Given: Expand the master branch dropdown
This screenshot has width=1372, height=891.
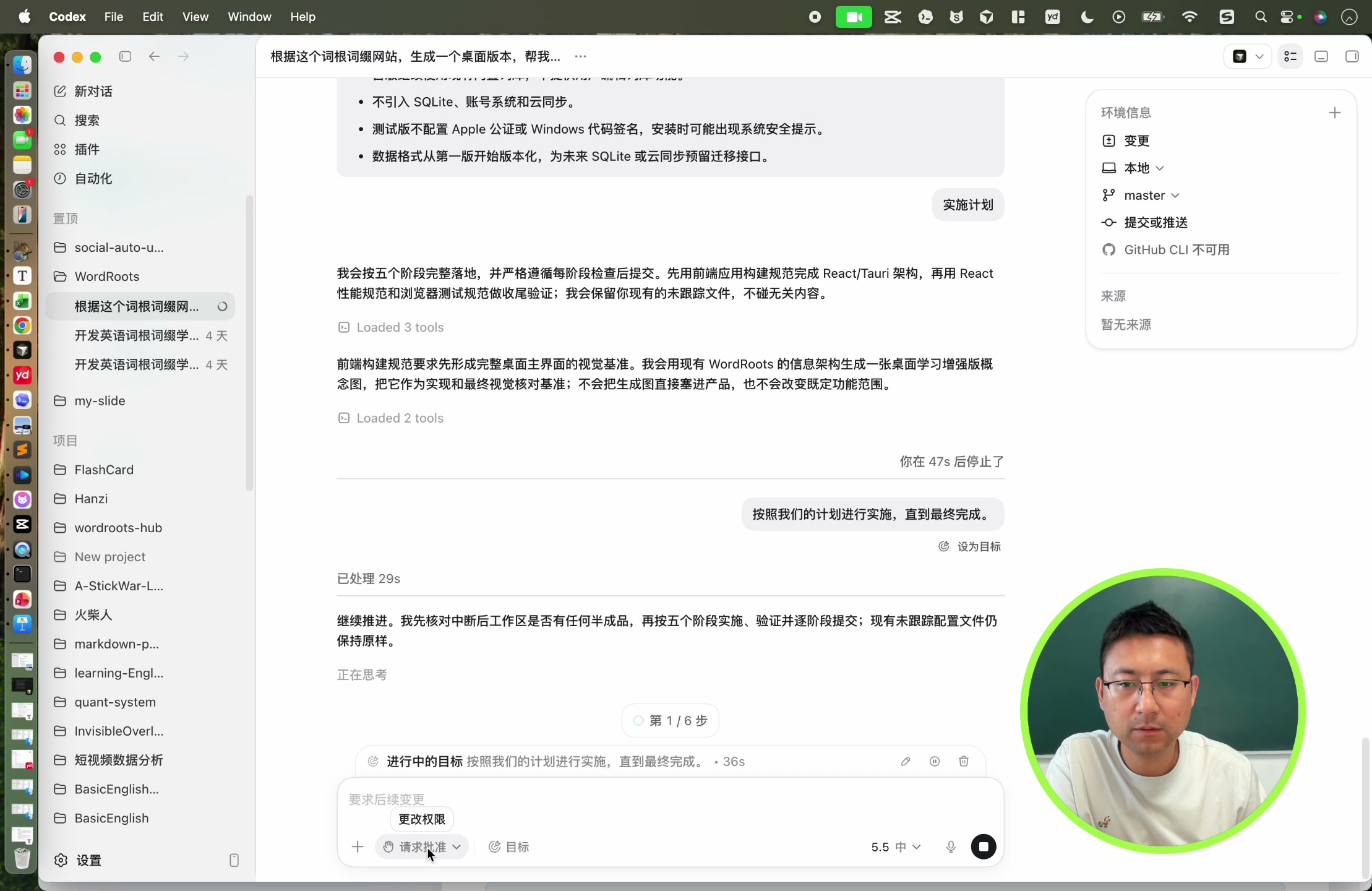Looking at the screenshot, I should click(x=1141, y=196).
